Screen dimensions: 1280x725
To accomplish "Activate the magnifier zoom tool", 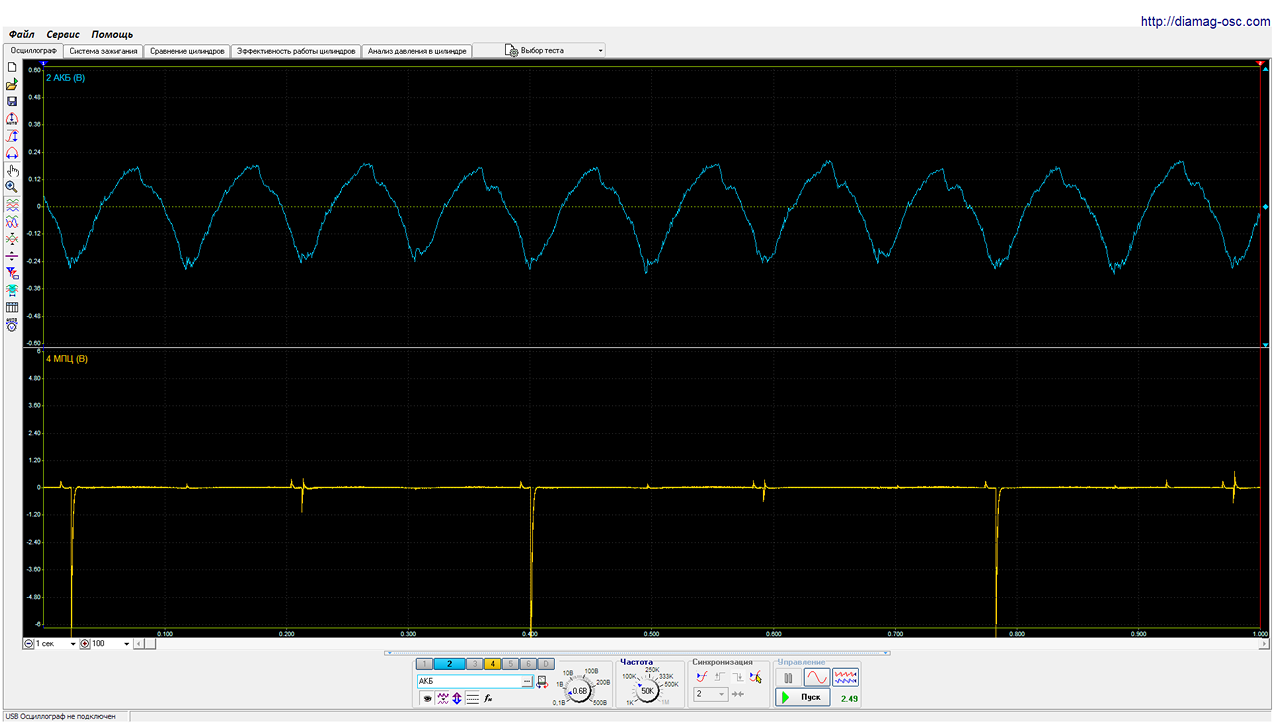I will point(12,187).
